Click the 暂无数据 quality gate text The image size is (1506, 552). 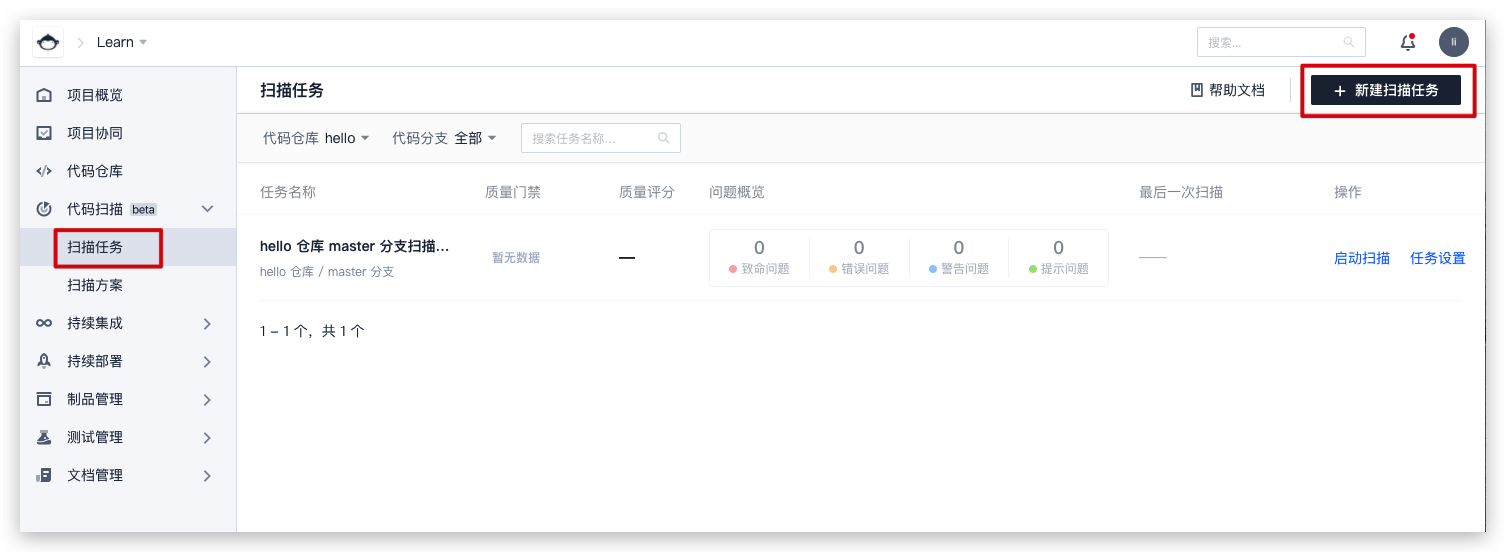516,258
